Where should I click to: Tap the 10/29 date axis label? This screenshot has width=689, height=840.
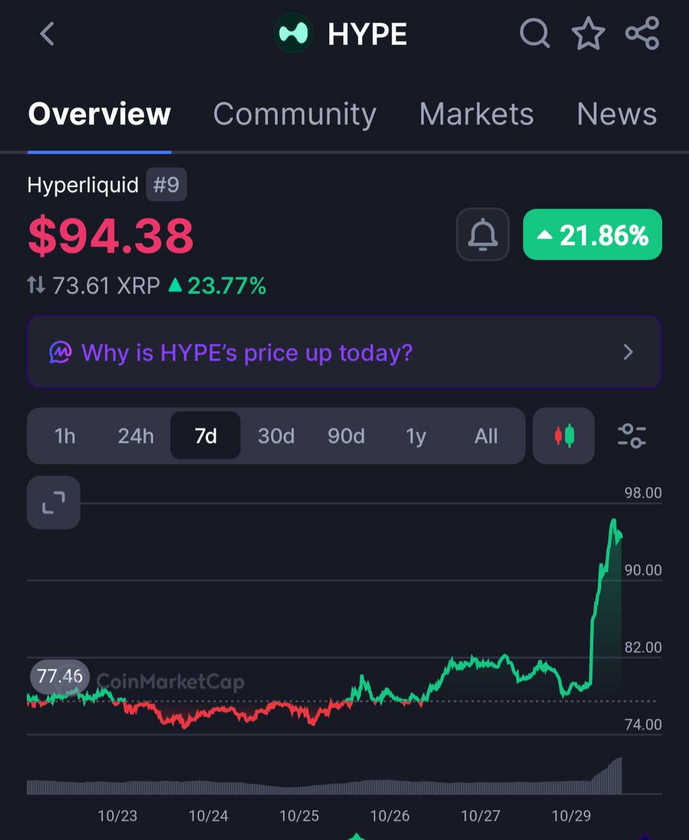[x=571, y=816]
